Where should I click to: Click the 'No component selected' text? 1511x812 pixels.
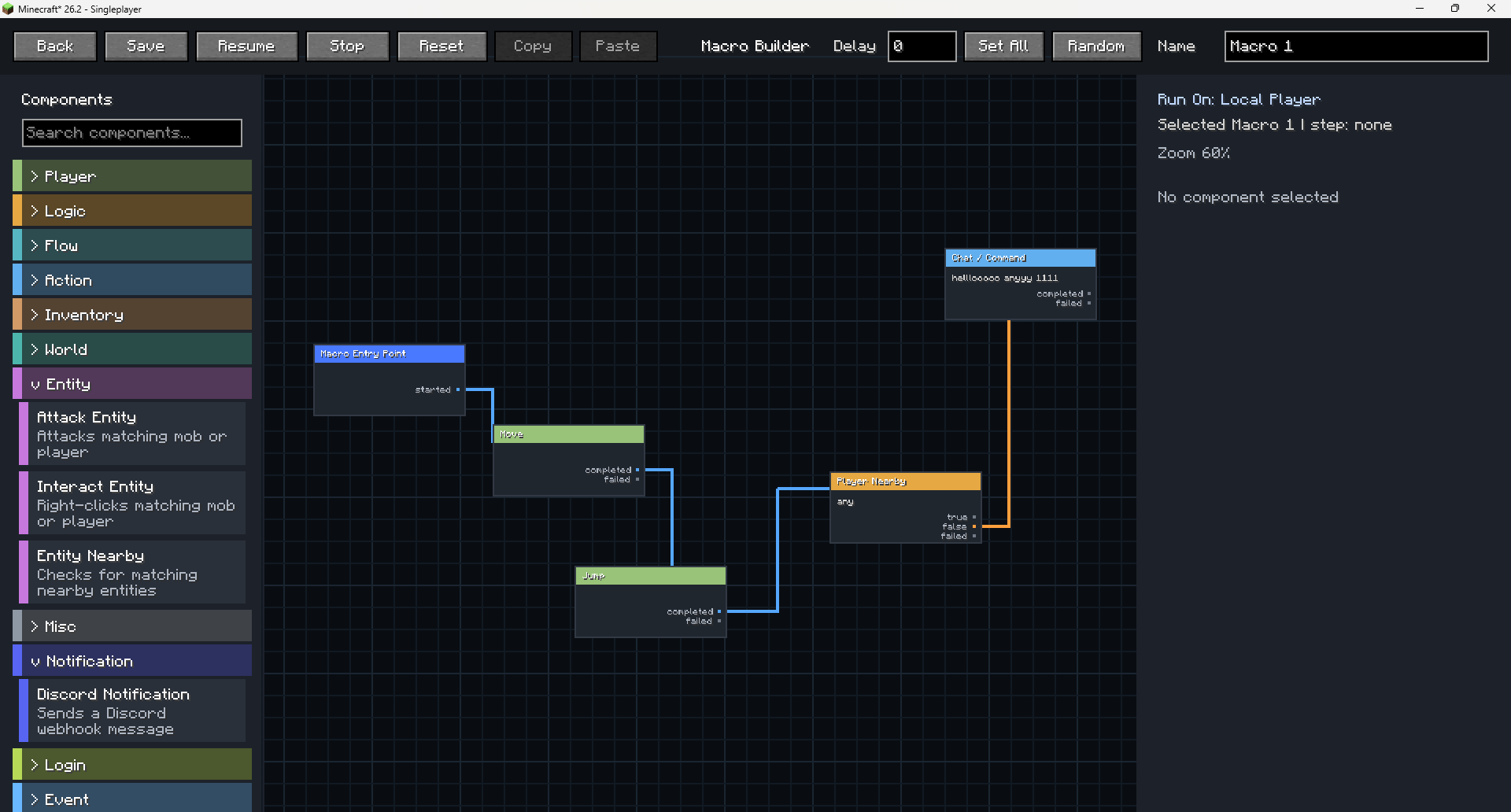1247,197
